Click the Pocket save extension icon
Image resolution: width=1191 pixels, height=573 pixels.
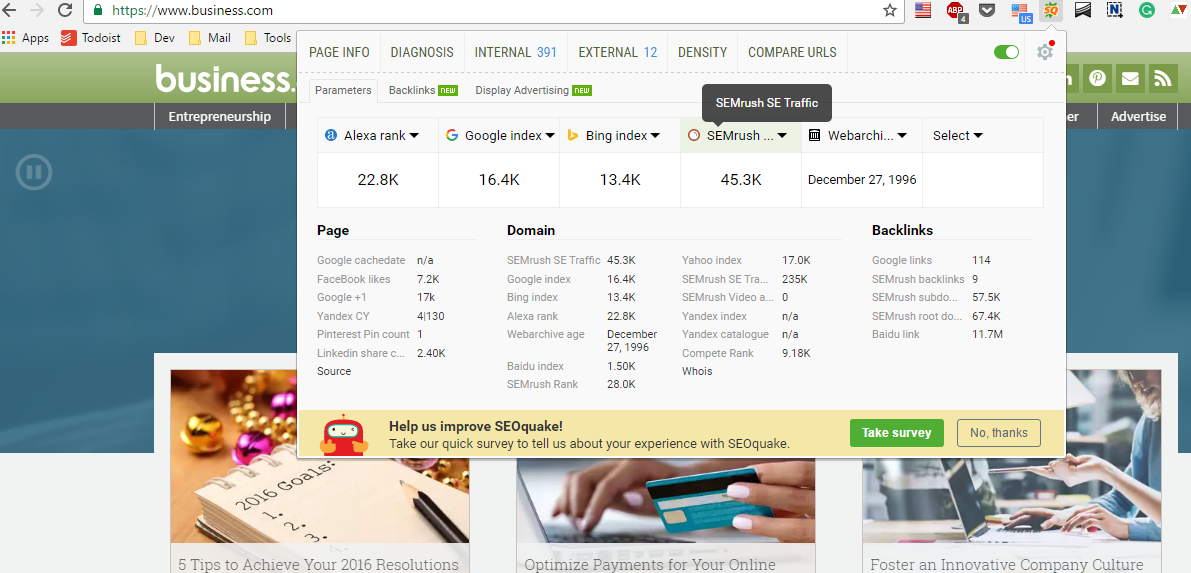coord(987,11)
